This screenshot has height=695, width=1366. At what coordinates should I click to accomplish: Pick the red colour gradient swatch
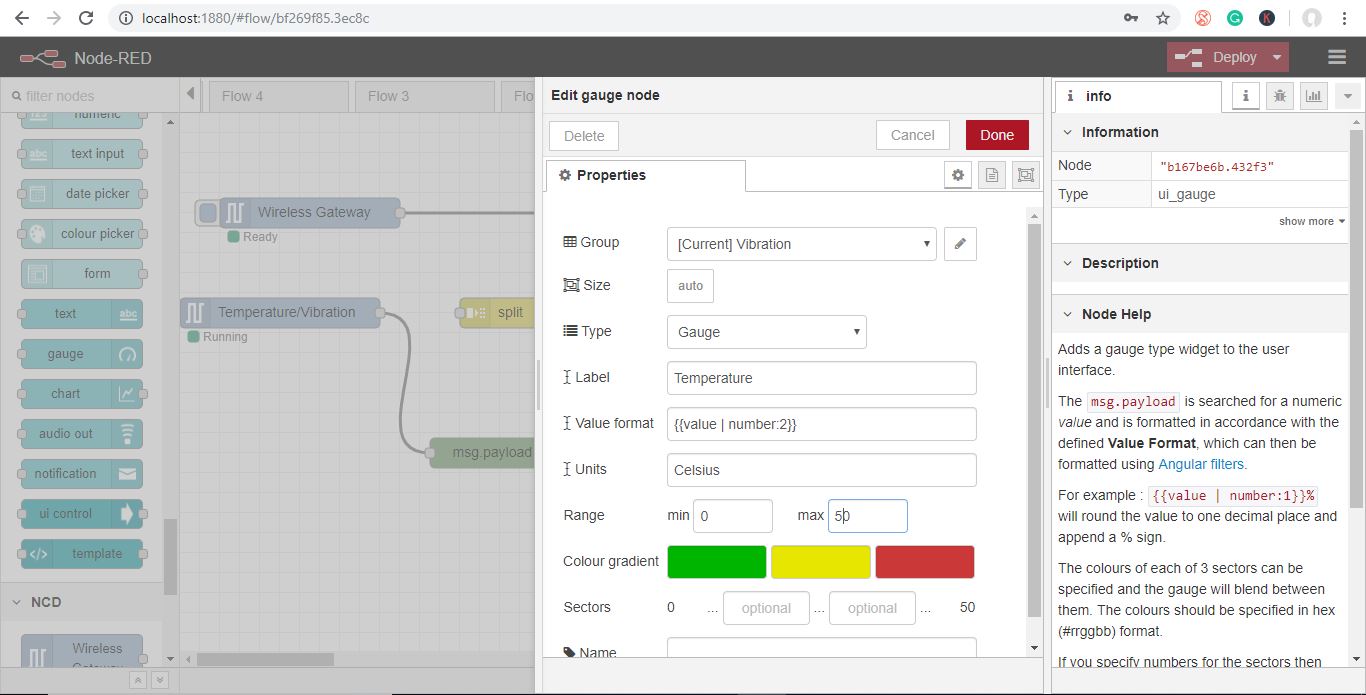tap(925, 562)
